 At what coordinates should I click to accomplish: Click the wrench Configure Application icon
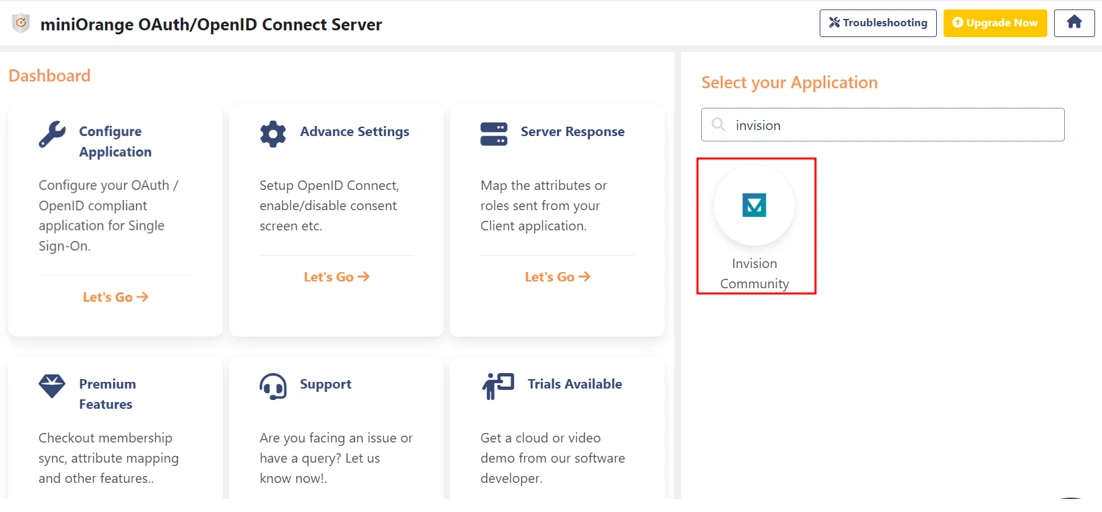tap(52, 133)
